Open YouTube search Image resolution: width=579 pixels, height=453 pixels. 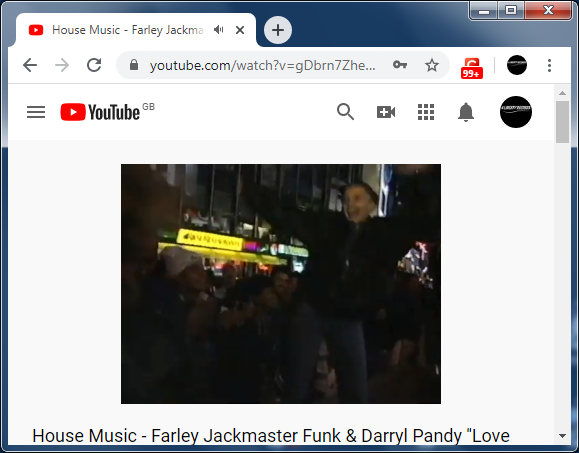pyautogui.click(x=345, y=112)
